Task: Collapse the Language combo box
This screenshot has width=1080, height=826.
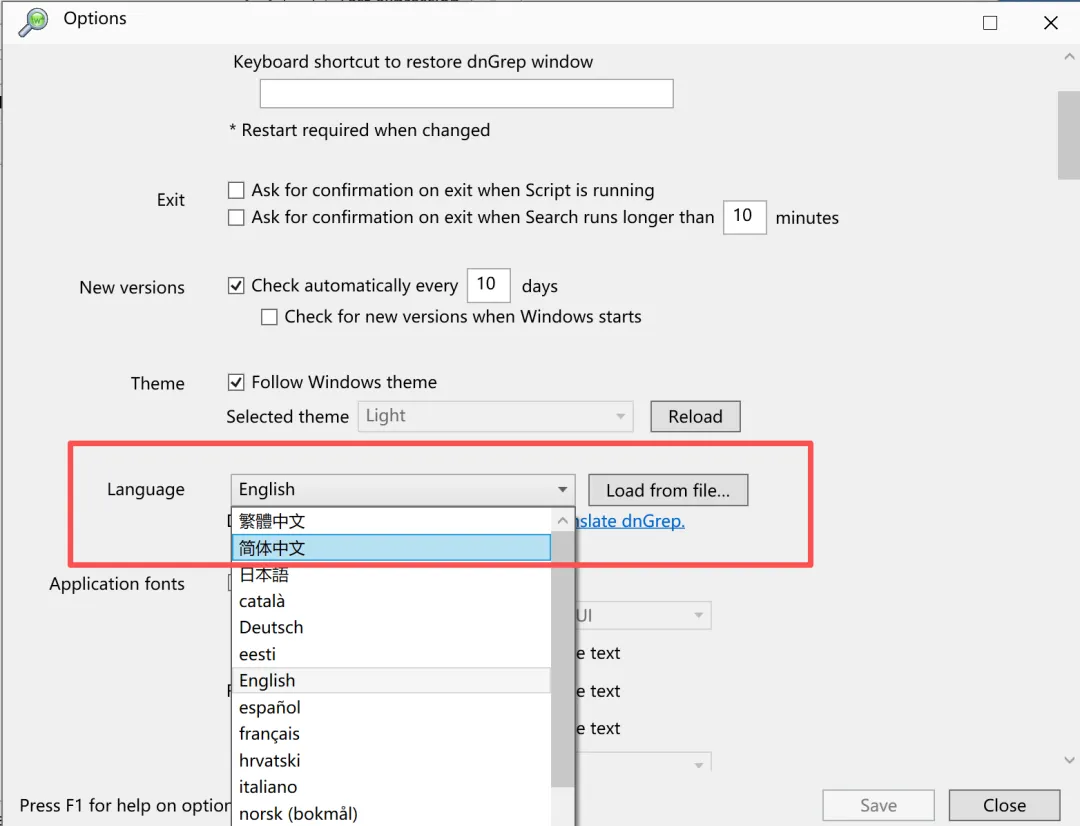Action: coord(403,490)
